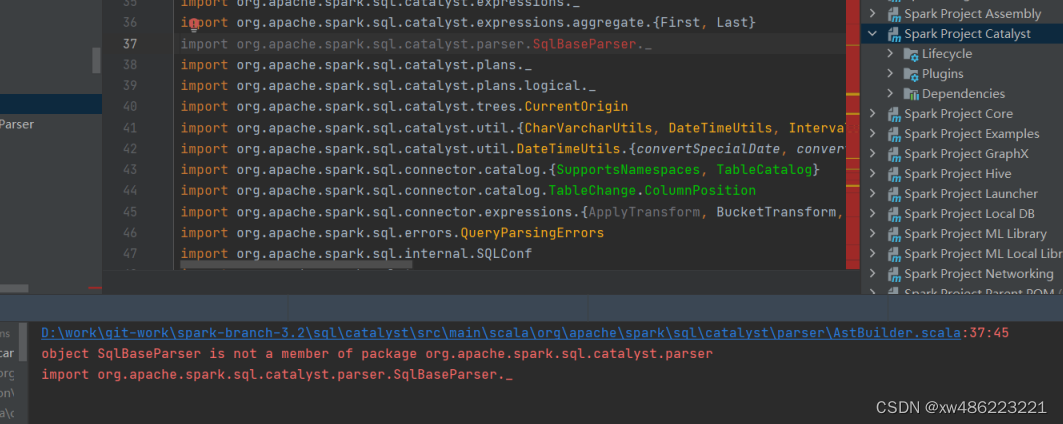Click the editor horizontal scrollbar thumb
The image size is (1063, 424).
click(x=296, y=266)
